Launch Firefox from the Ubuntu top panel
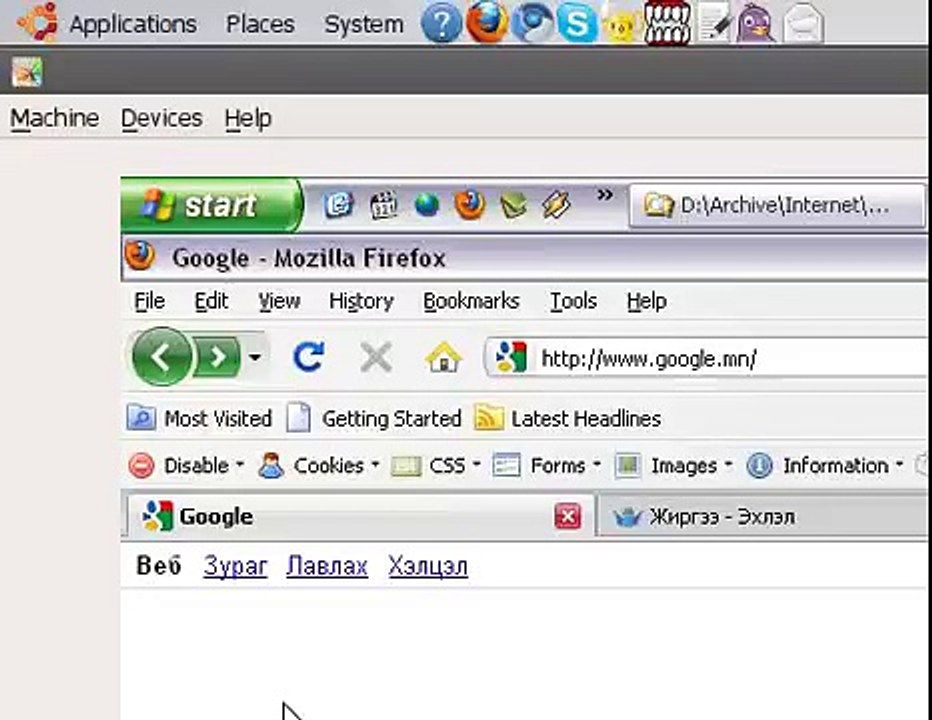 point(487,23)
